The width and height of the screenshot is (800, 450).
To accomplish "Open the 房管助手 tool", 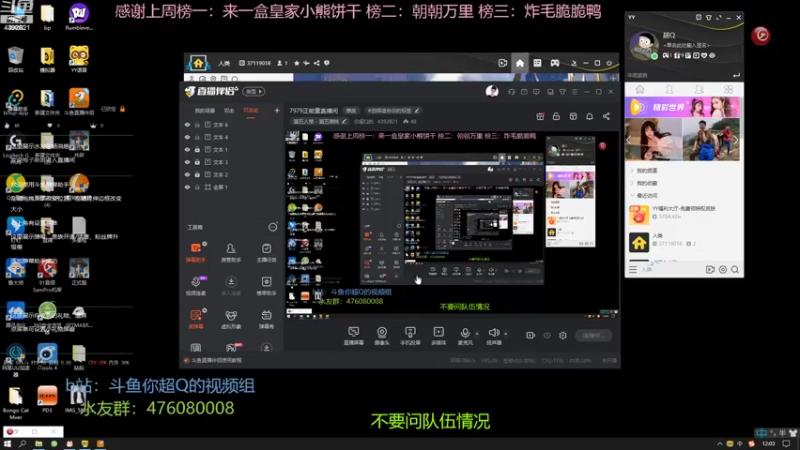I will (231, 252).
